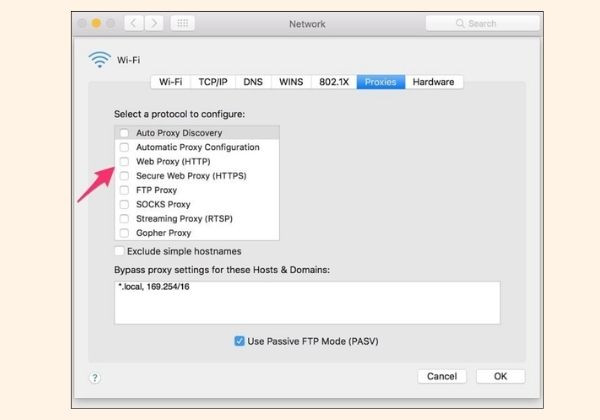The image size is (600, 420).
Task: Show all preferences grid icon
Action: click(x=182, y=23)
